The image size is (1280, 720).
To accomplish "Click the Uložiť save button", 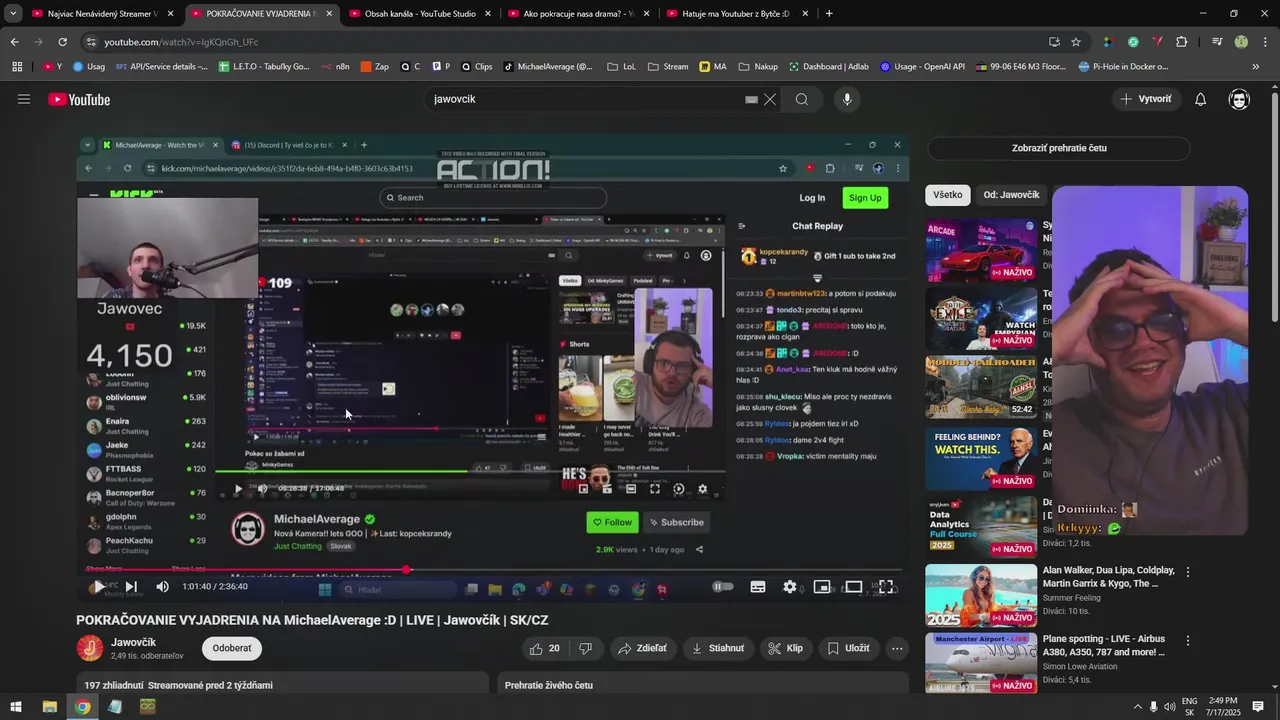I will click(x=848, y=648).
